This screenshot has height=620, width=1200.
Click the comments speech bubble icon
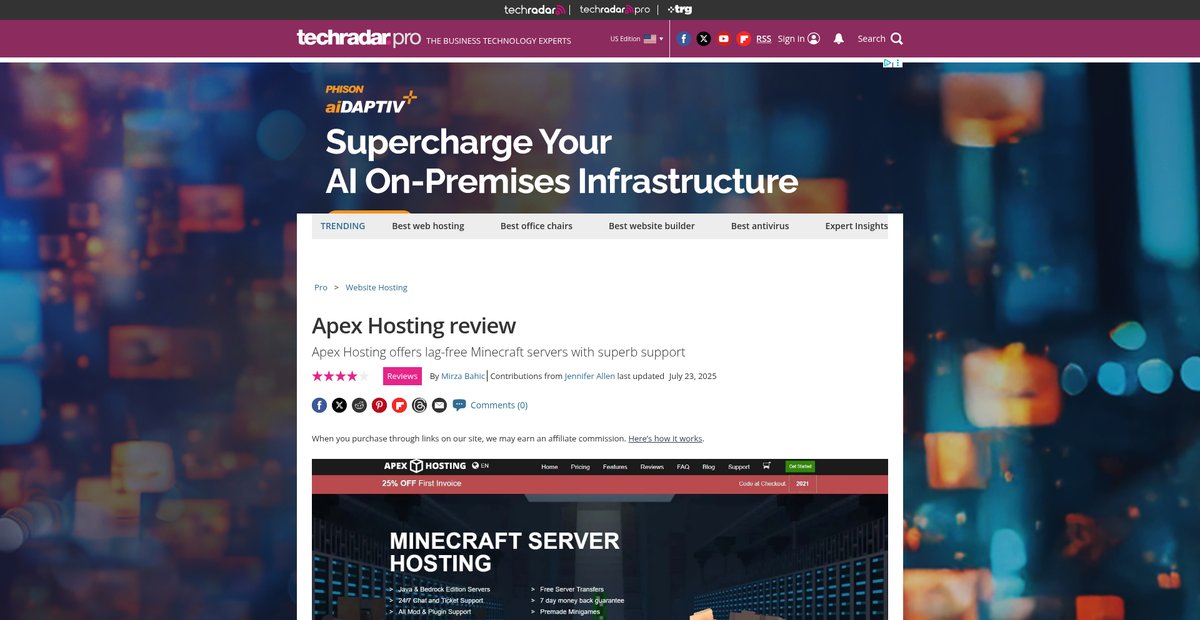coord(459,405)
